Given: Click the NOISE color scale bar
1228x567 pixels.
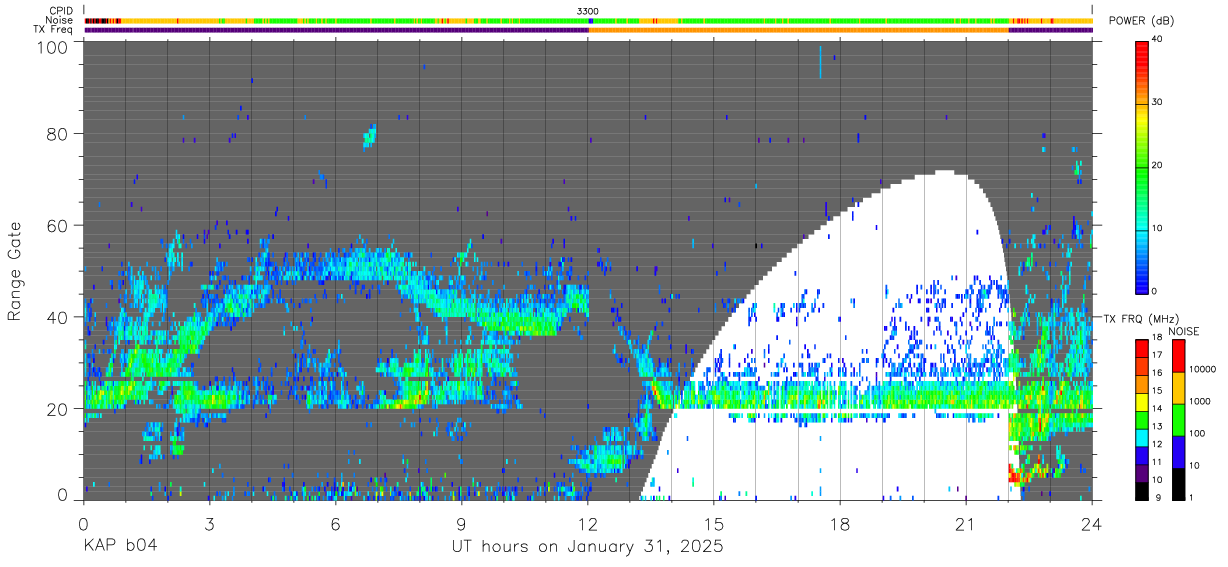Looking at the screenshot, I should pos(1178,419).
